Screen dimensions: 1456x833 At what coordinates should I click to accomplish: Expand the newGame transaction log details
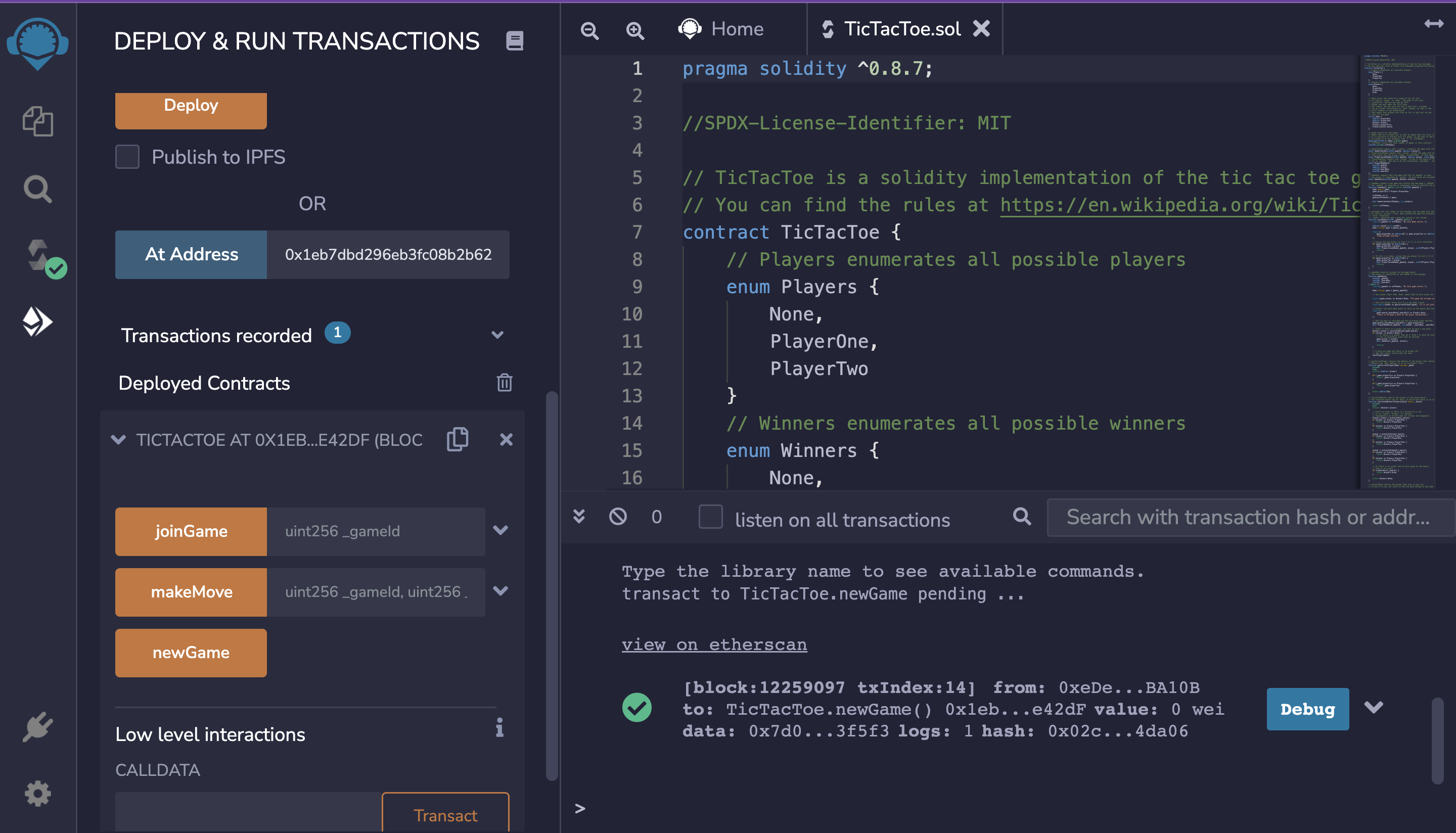point(1374,708)
